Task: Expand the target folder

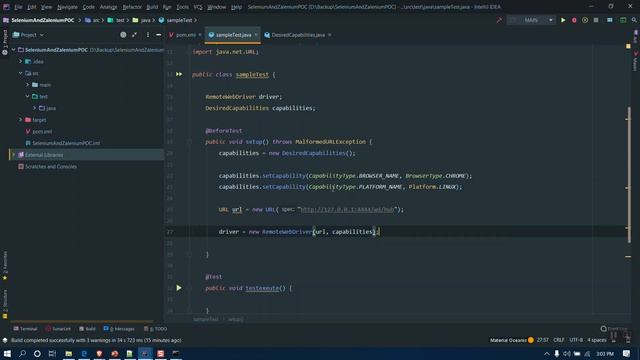Action: pyautogui.click(x=21, y=120)
